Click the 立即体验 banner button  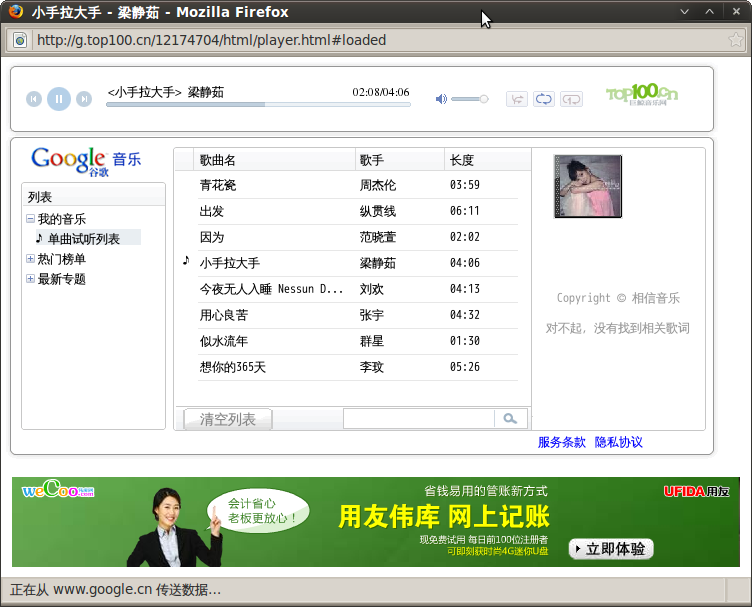pos(611,549)
